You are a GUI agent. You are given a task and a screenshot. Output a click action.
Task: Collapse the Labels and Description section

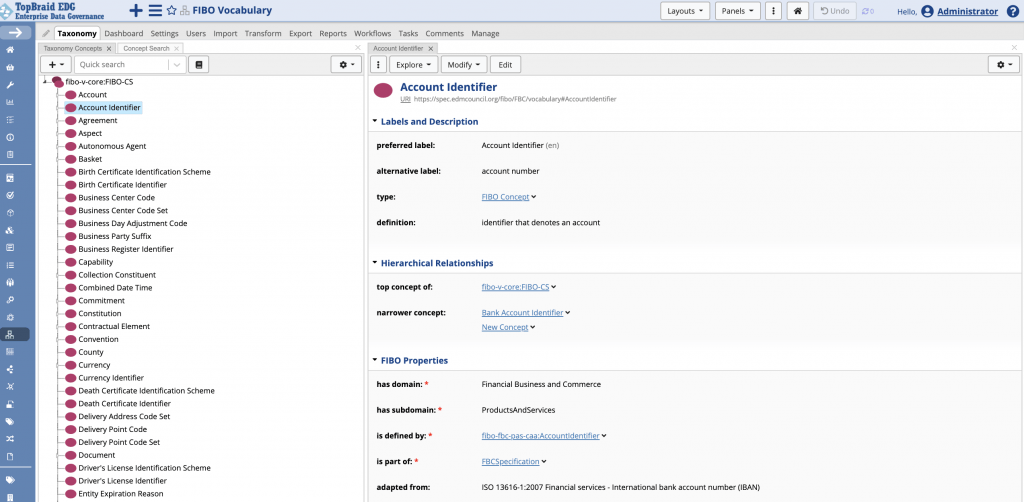[x=375, y=121]
